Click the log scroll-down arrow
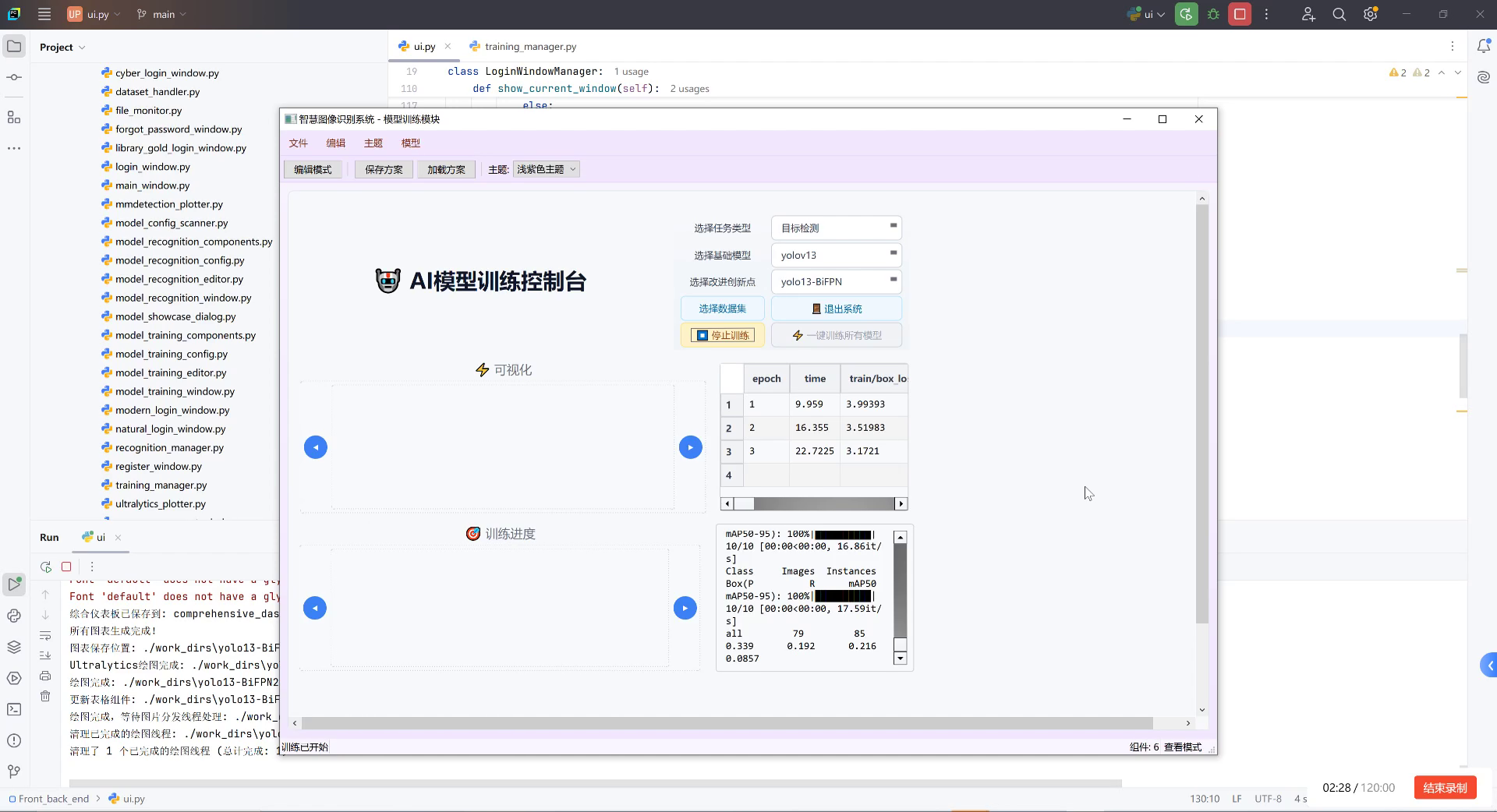Screen dimensions: 1497x812 point(900,658)
